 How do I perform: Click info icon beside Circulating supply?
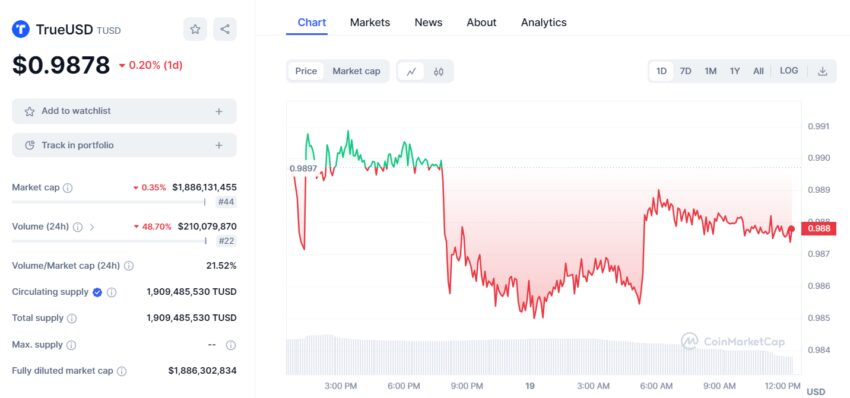click(111, 292)
